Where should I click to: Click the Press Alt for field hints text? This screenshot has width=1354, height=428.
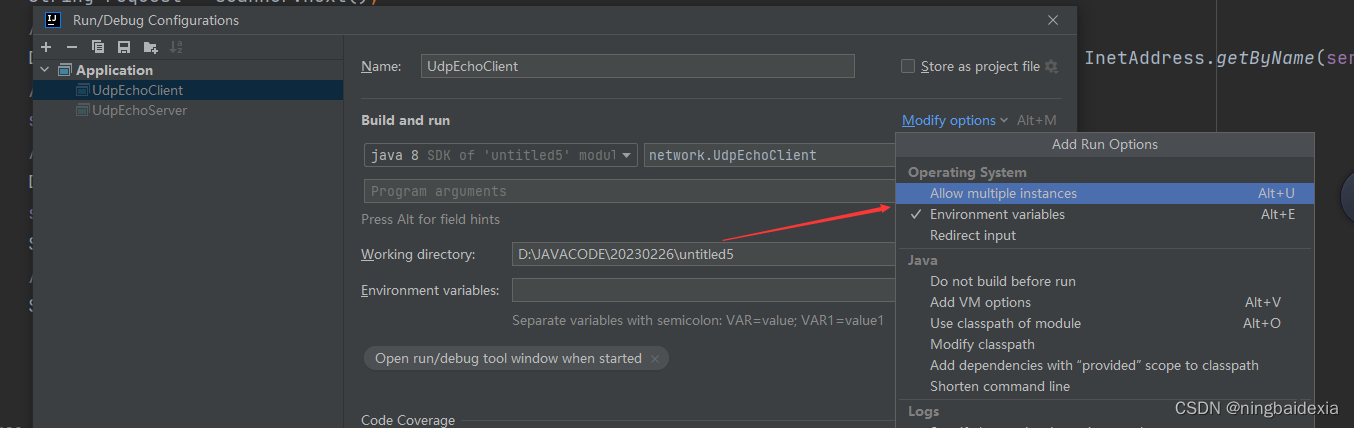[x=430, y=219]
